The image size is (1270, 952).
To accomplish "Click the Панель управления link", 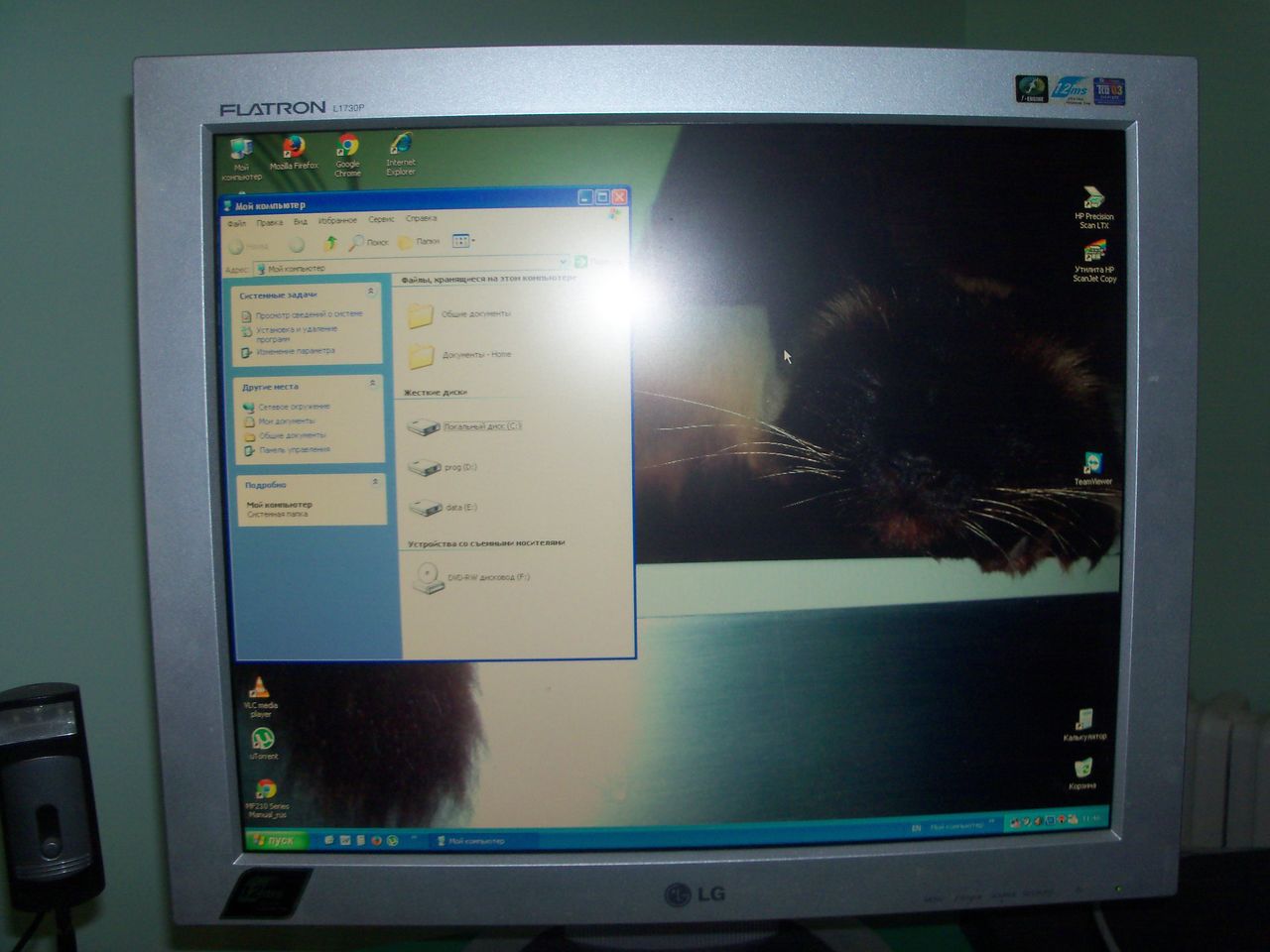I will 294,450.
